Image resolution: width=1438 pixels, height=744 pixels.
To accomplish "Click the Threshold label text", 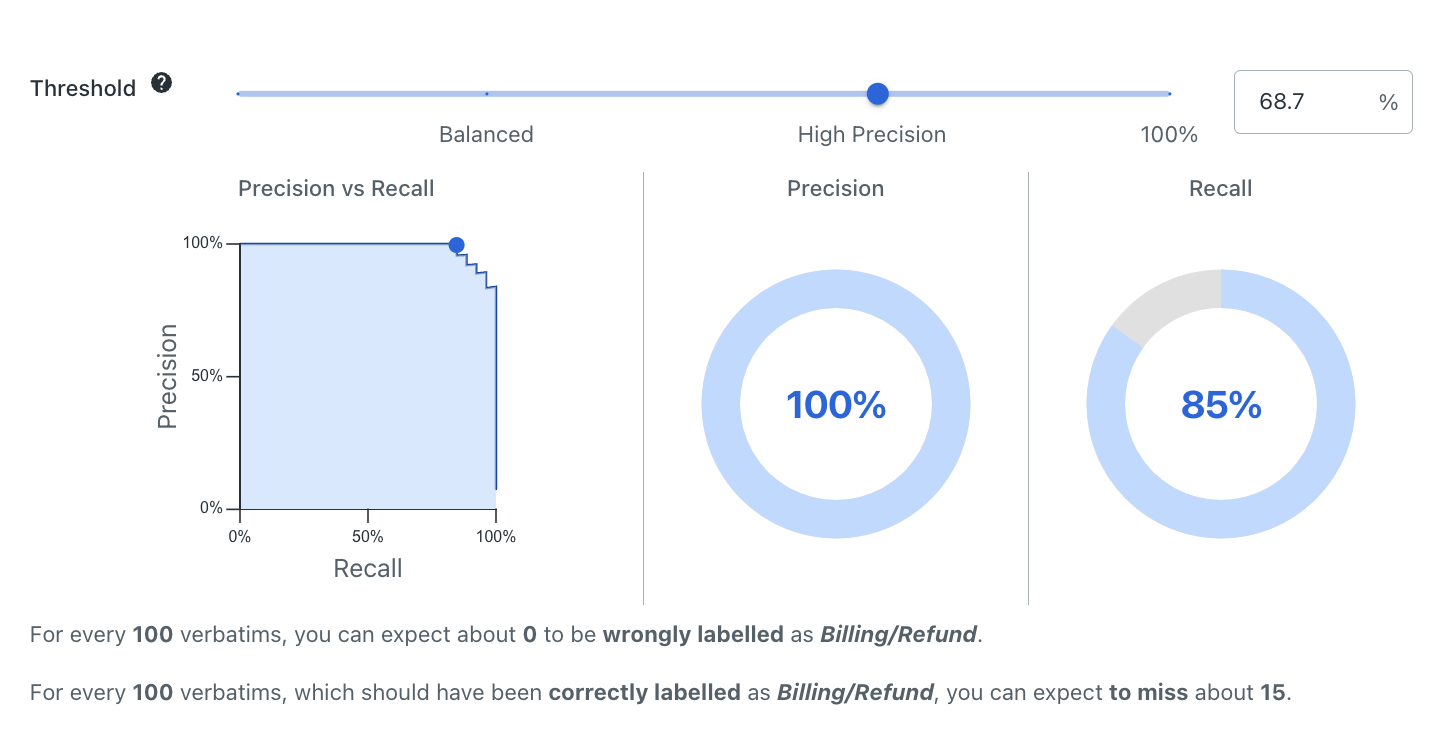I will pos(83,88).
